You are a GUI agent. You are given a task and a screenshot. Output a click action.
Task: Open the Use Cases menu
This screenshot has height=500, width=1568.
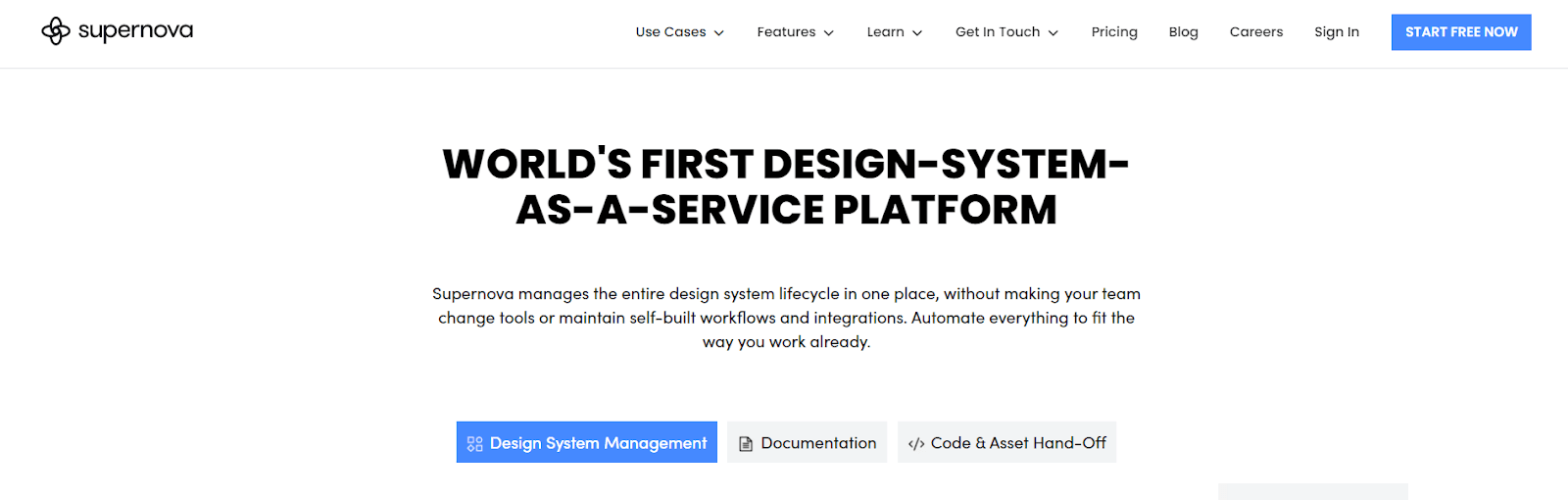click(670, 32)
